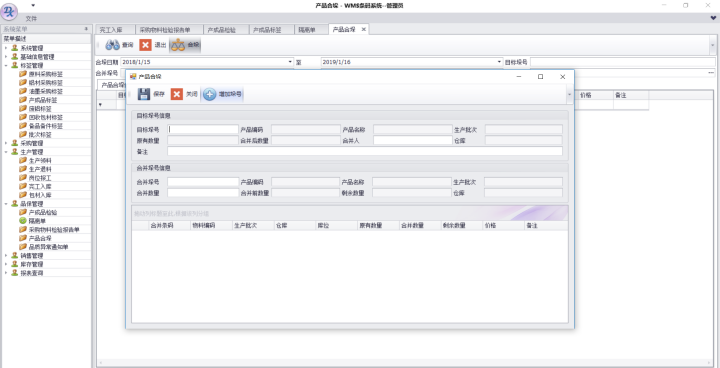Click the blue plus add-barcode icon
720x368 pixels.
pos(209,94)
